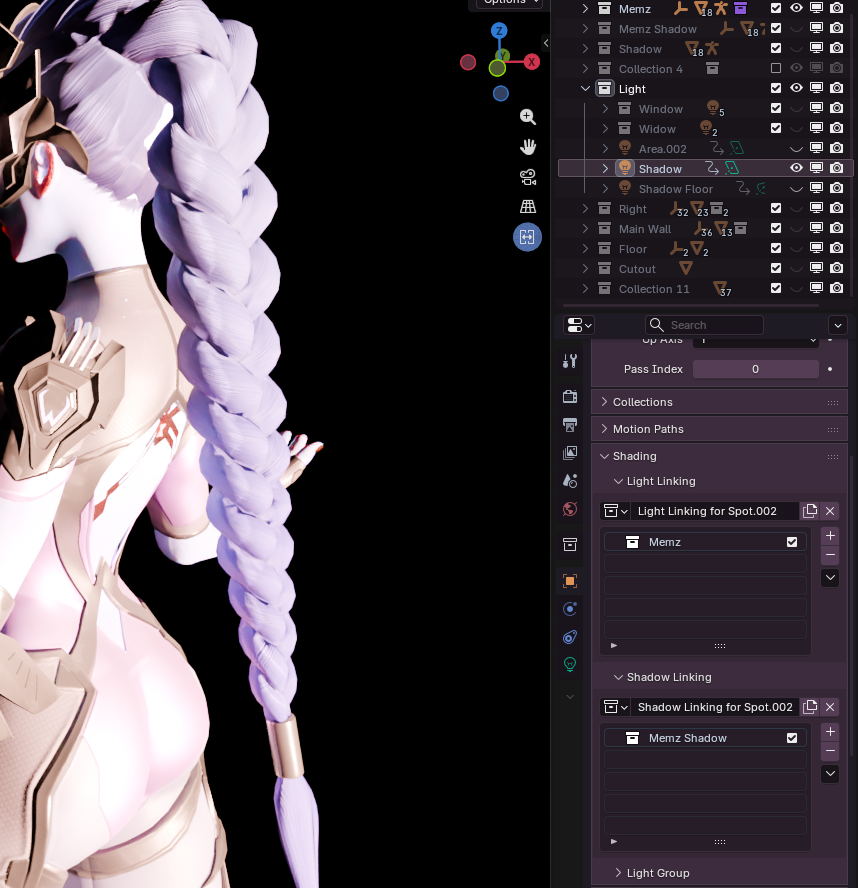Open the Shadow Linking collection browse dropdown
Image resolution: width=858 pixels, height=888 pixels.
(x=615, y=707)
